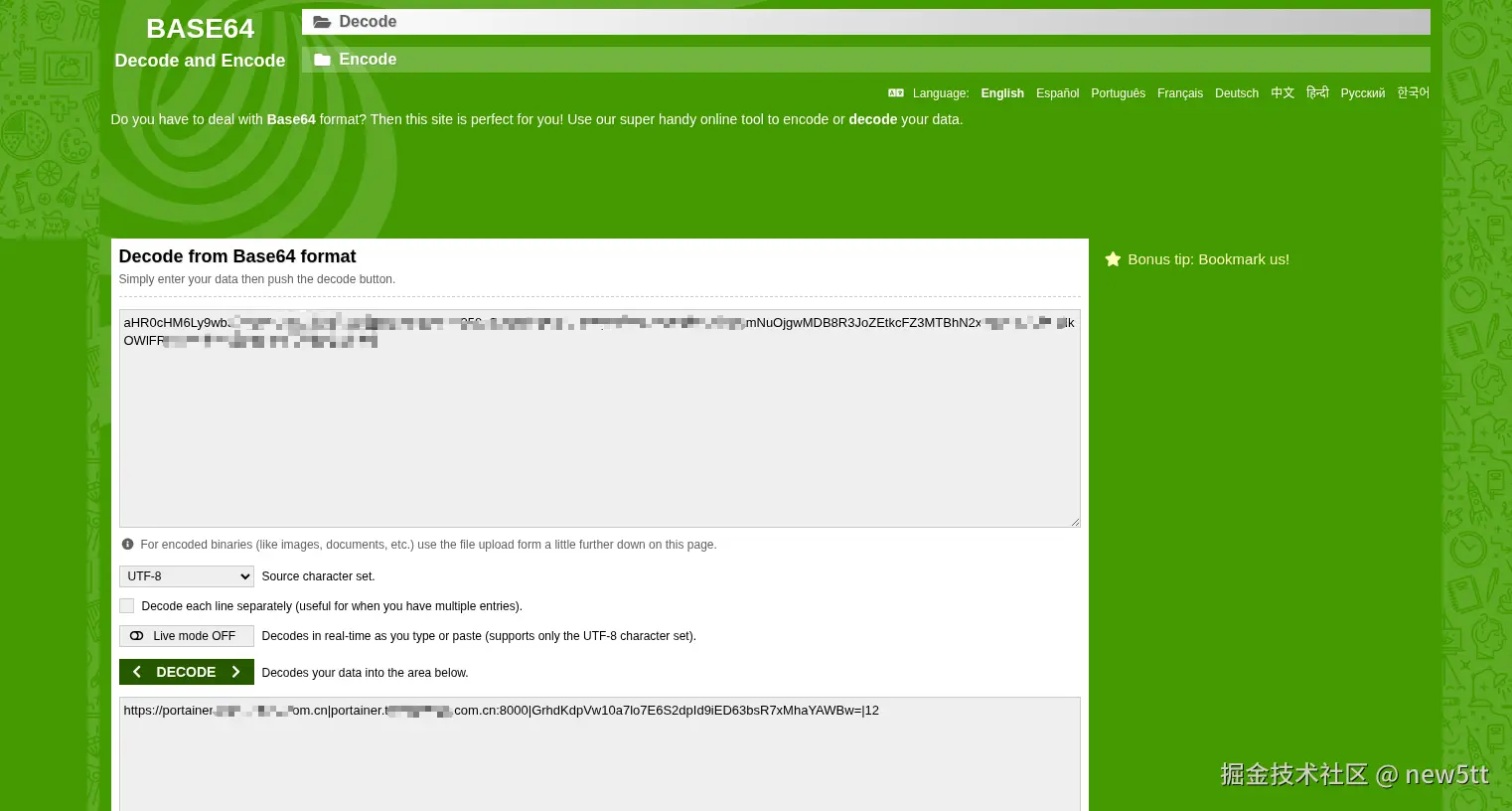Click 'Simply enter your data' instruction text
1512x811 pixels.
[x=257, y=279]
